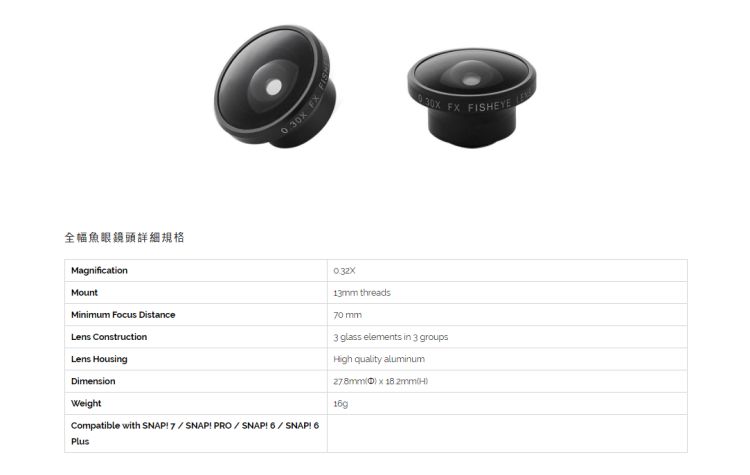
Task: Click the 27.8mm x 18.2mm dimension value
Action: tap(381, 381)
